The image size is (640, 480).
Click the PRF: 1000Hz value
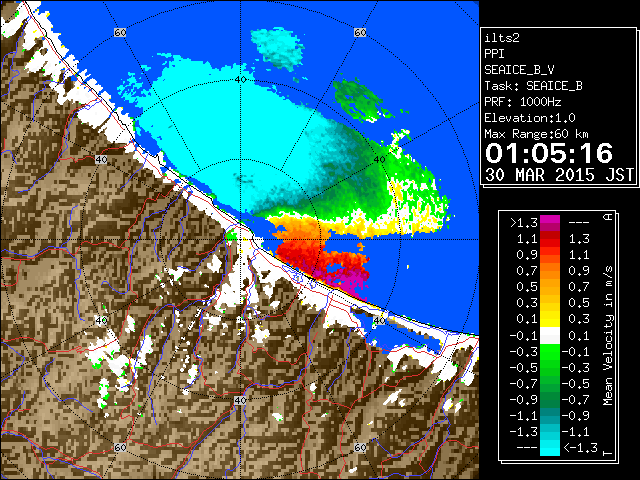point(522,102)
